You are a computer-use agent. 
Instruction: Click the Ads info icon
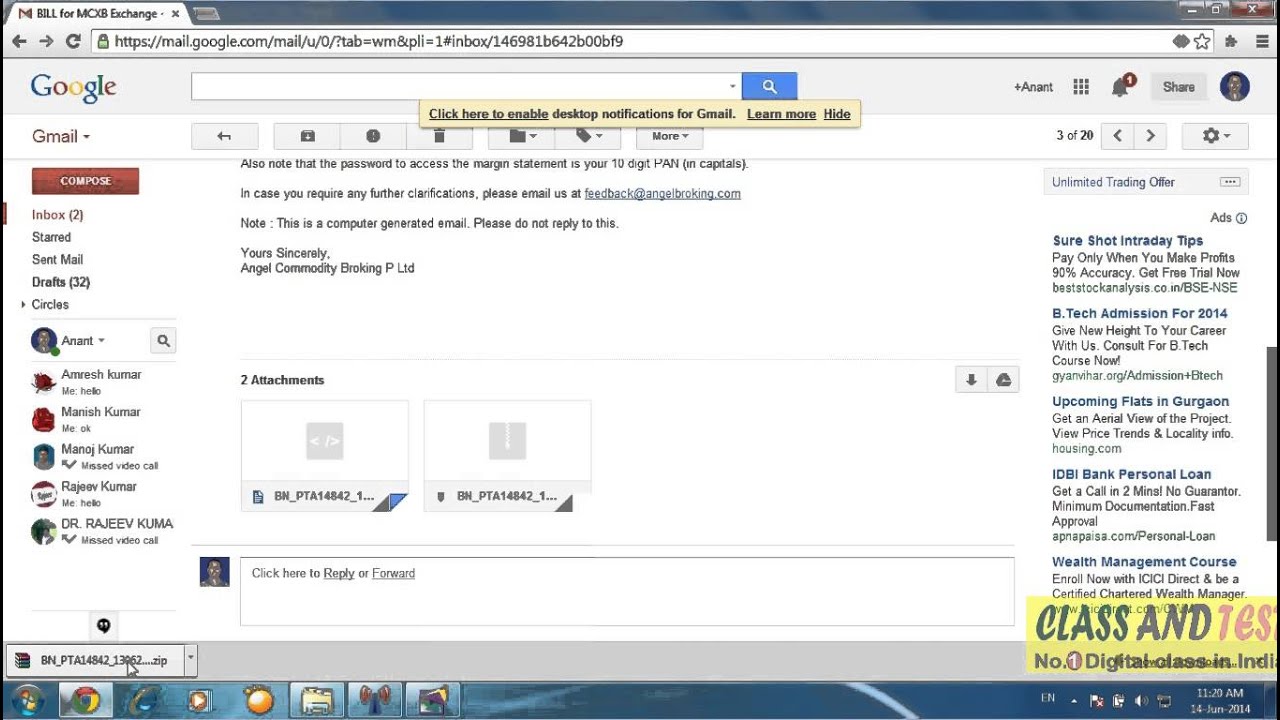[1241, 218]
